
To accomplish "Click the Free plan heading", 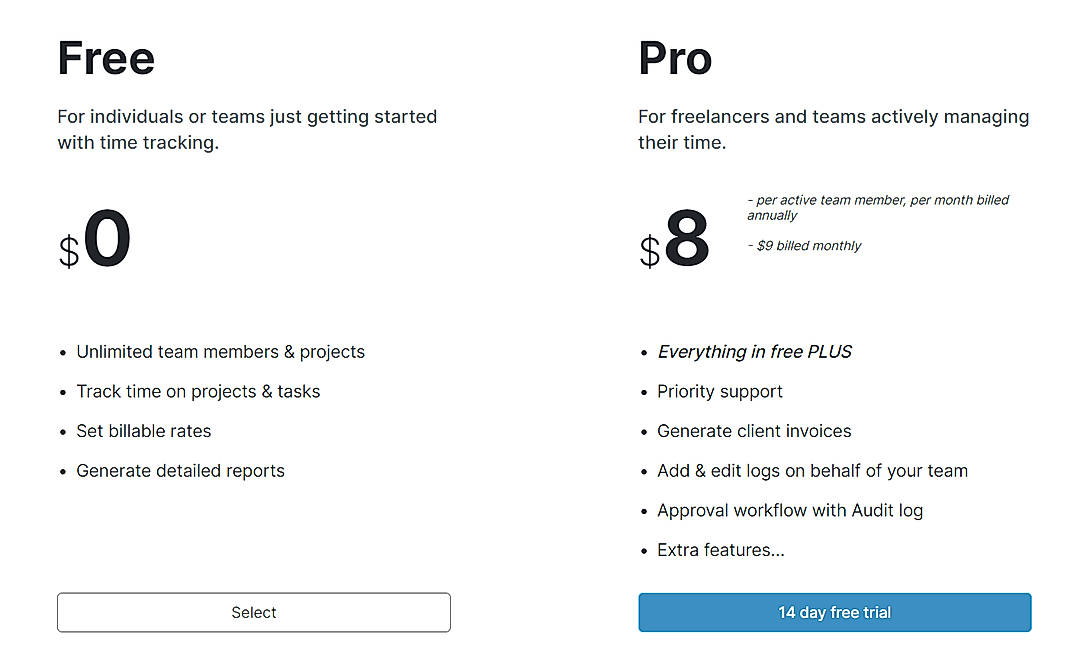I will pos(106,58).
